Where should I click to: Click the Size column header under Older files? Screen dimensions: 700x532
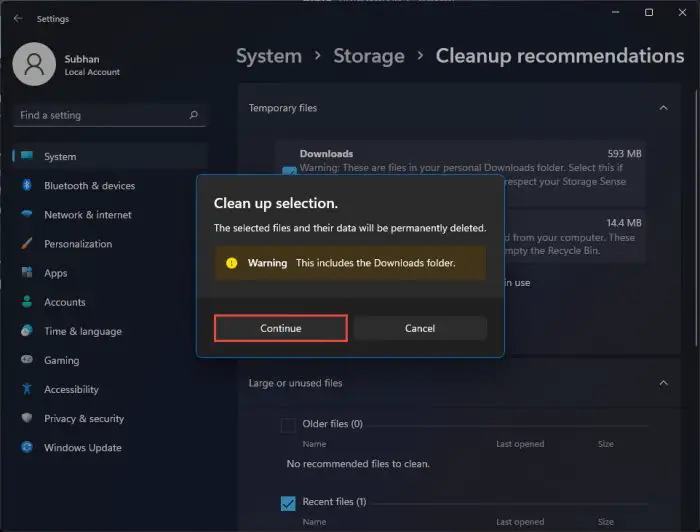tap(606, 444)
